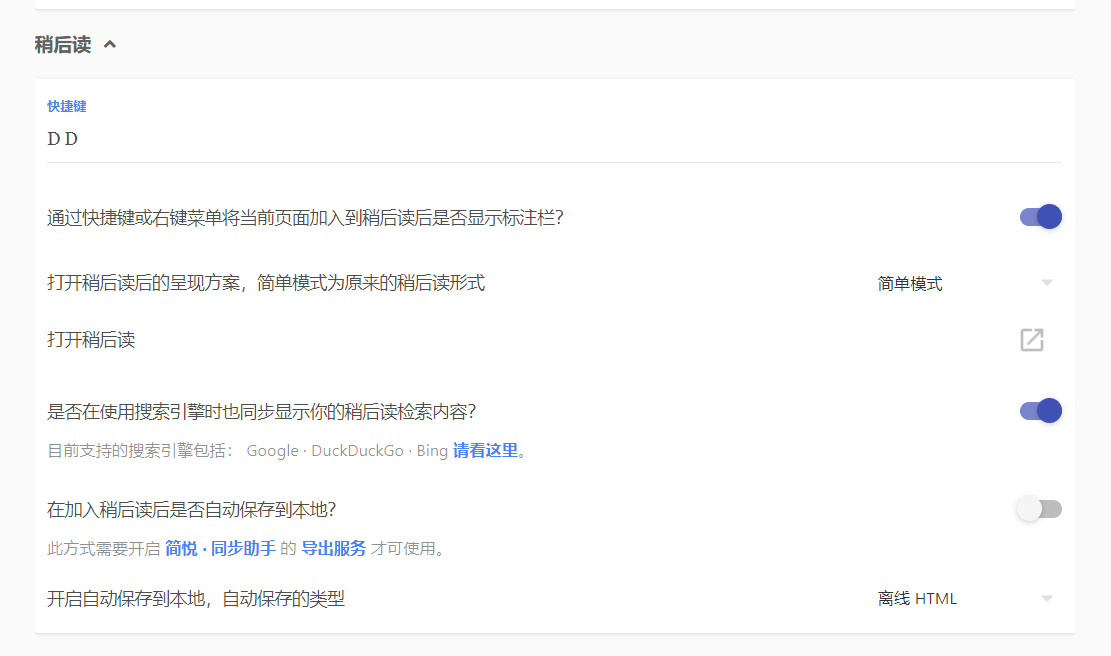Click the 快捷键 input field showing D D
1111x656 pixels.
(x=554, y=139)
